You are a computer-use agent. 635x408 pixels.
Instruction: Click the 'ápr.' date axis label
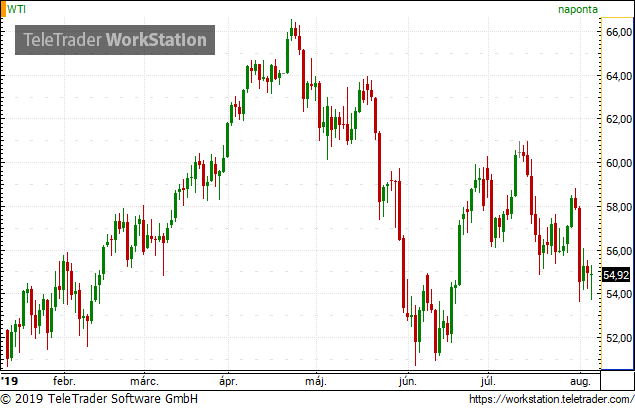point(228,382)
